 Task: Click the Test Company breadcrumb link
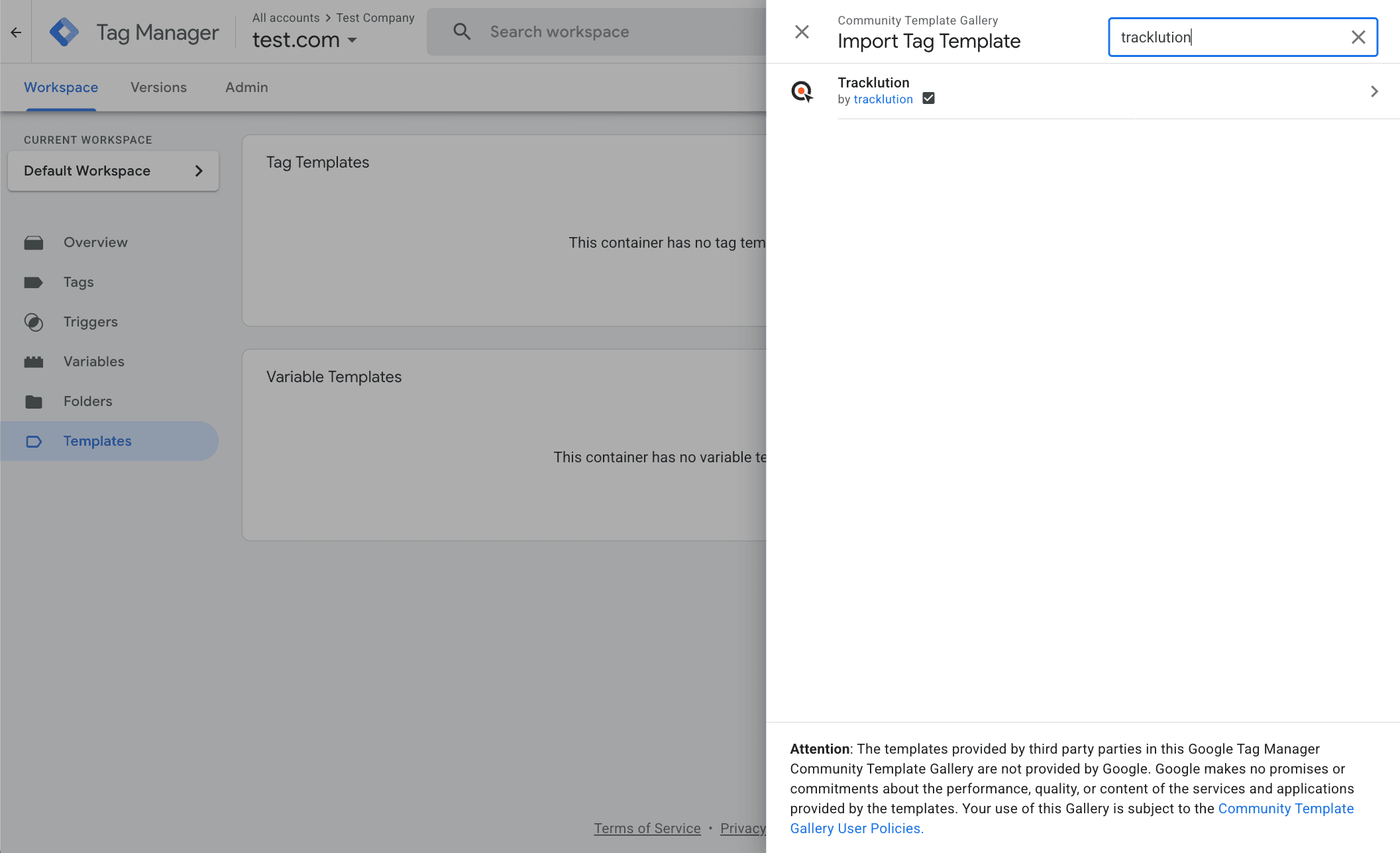375,18
